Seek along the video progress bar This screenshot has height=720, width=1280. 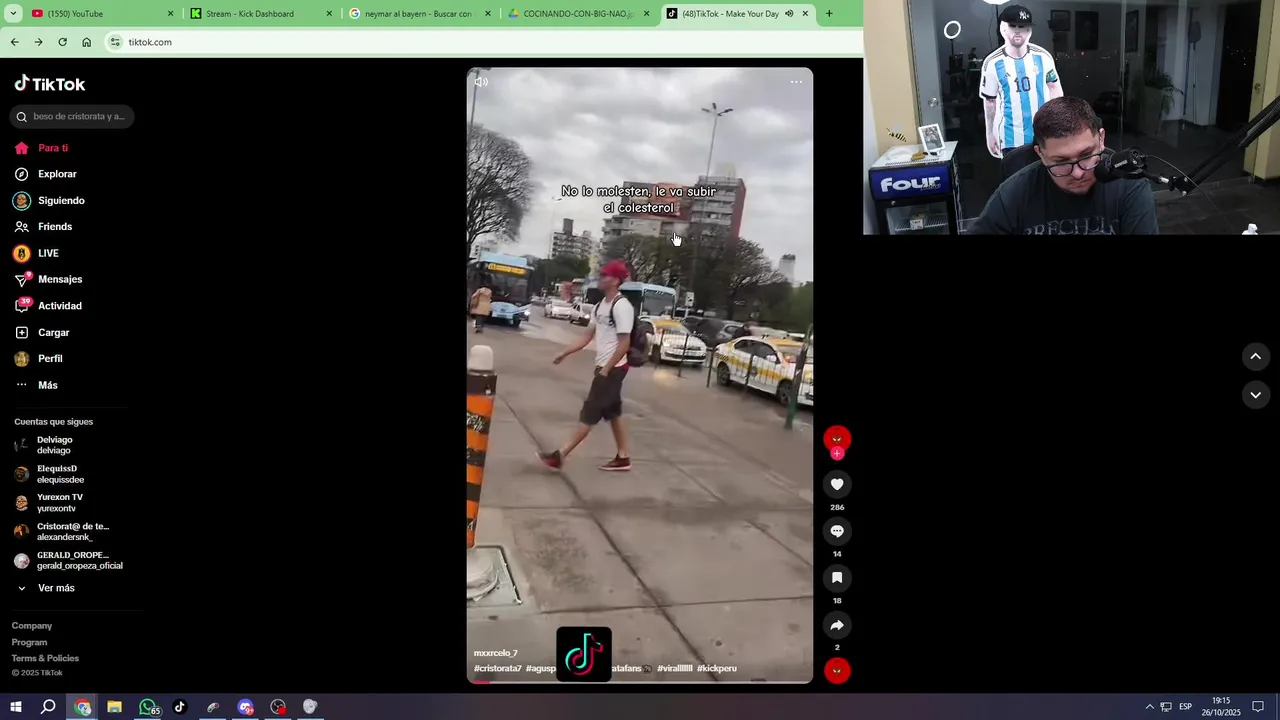point(640,681)
